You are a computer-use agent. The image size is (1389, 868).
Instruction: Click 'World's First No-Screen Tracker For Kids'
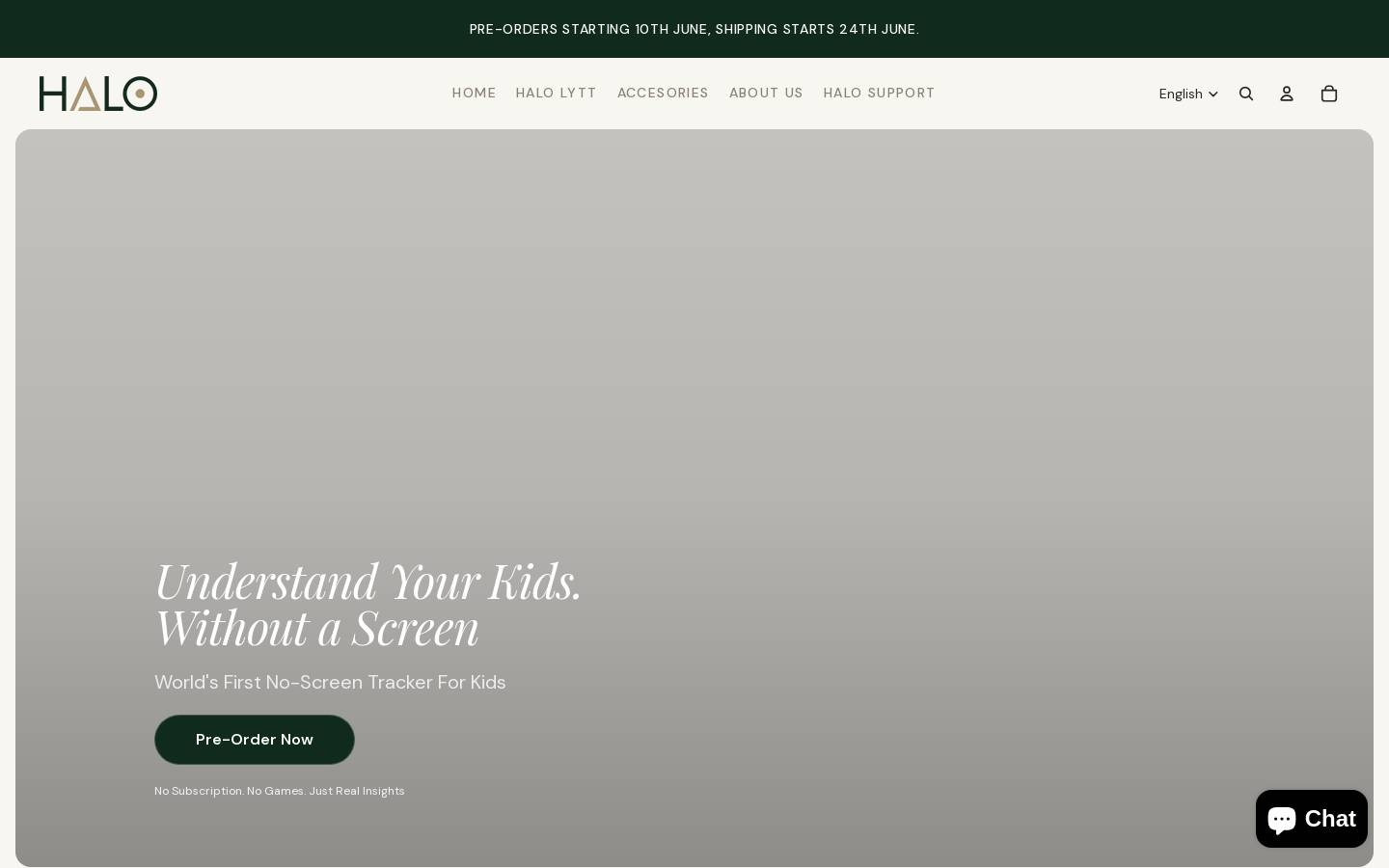[330, 682]
